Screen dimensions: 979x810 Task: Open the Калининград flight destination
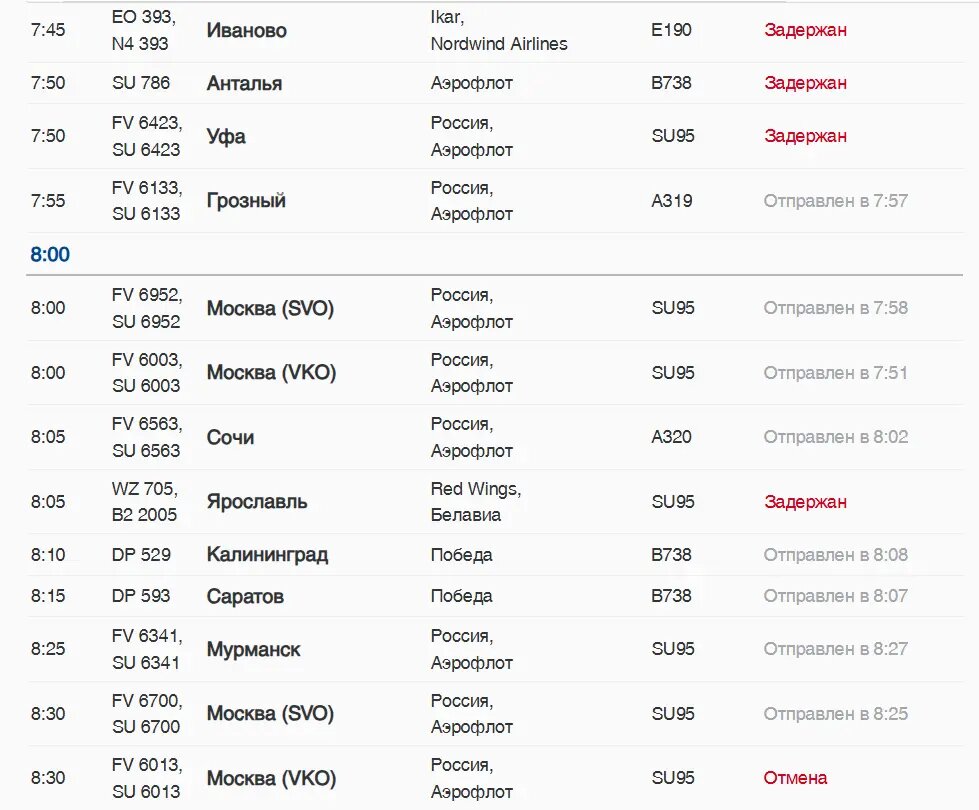pos(267,555)
